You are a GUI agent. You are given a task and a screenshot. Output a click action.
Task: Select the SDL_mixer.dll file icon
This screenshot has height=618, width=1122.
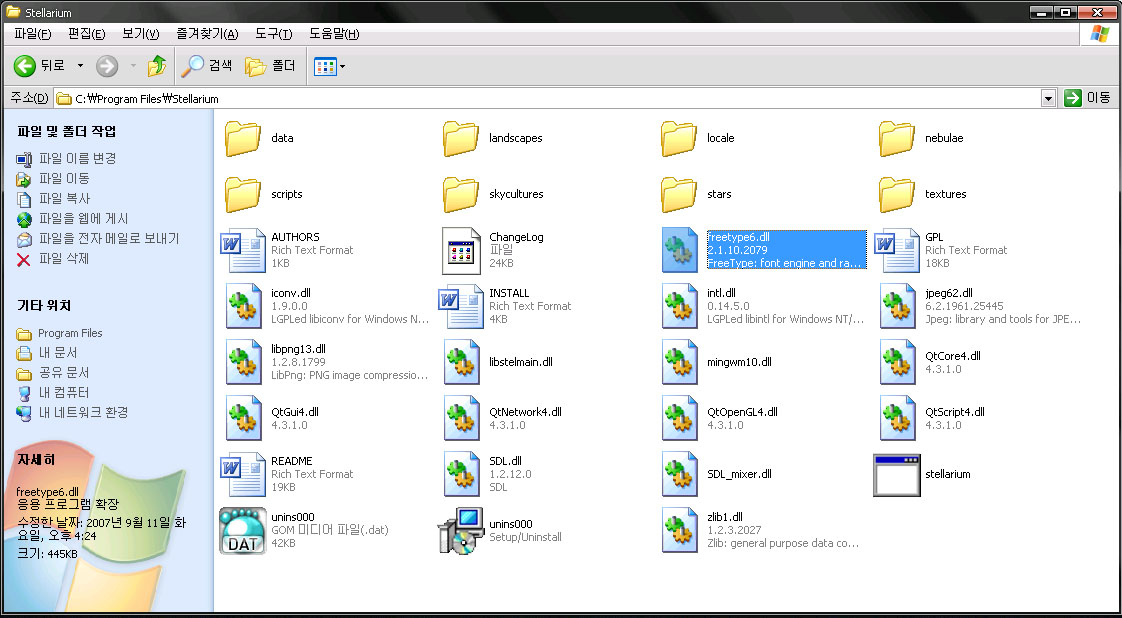(x=679, y=474)
